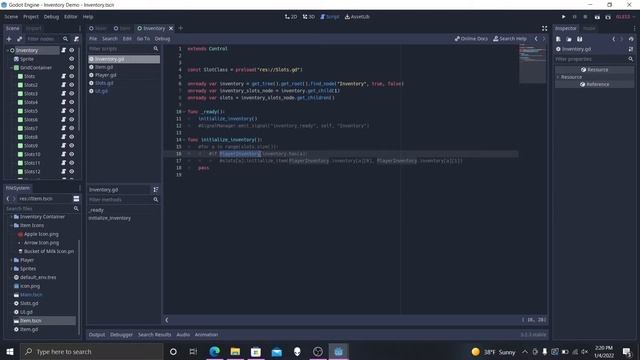Toggle visibility of Slots11 node
The height and width of the screenshot is (360, 640).
click(x=71, y=163)
